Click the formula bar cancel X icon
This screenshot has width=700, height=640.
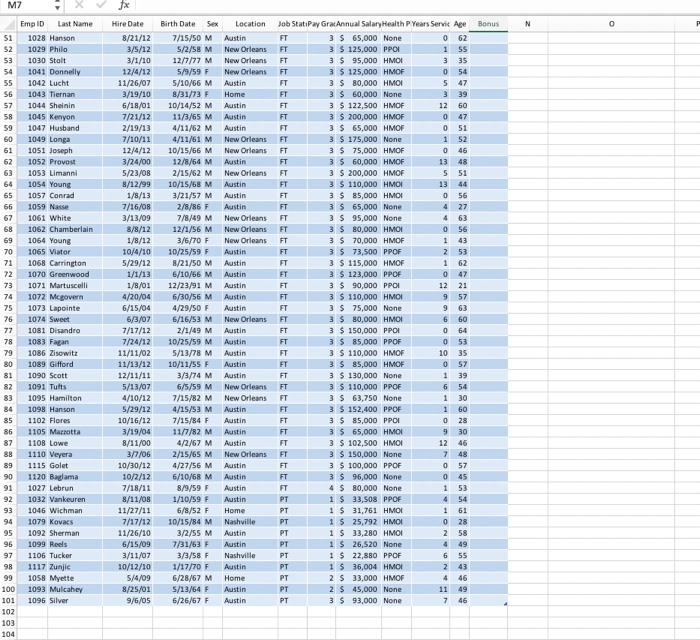click(79, 5)
